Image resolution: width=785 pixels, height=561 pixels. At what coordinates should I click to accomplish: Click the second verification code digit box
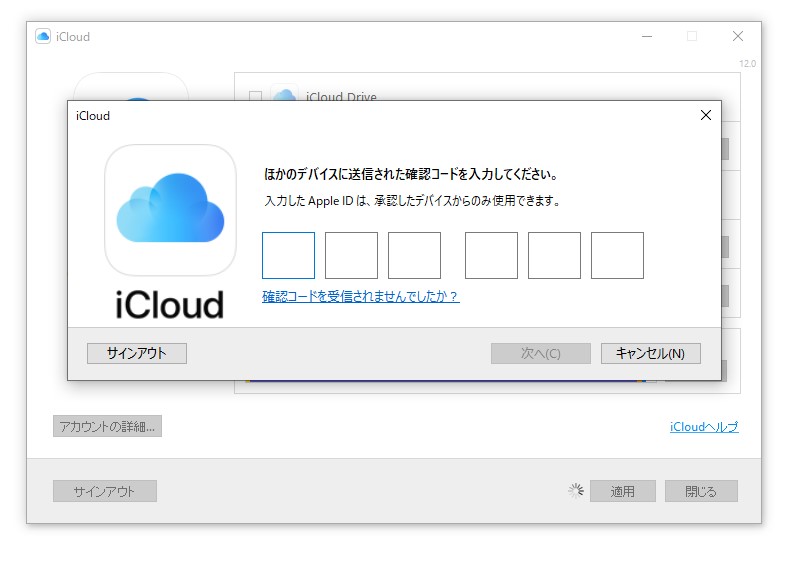[351, 255]
